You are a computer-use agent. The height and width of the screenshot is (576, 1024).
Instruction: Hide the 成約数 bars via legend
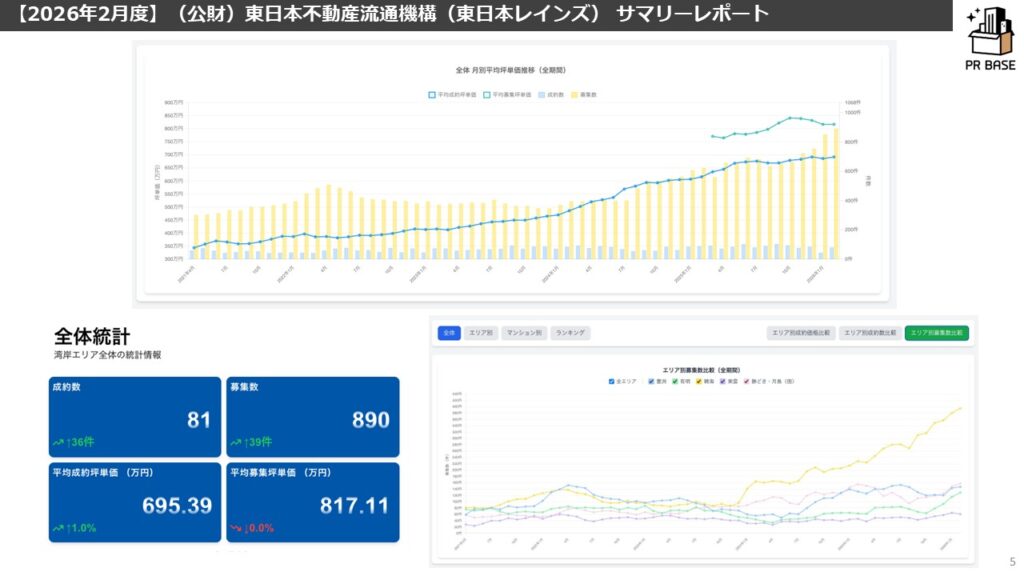click(x=541, y=95)
